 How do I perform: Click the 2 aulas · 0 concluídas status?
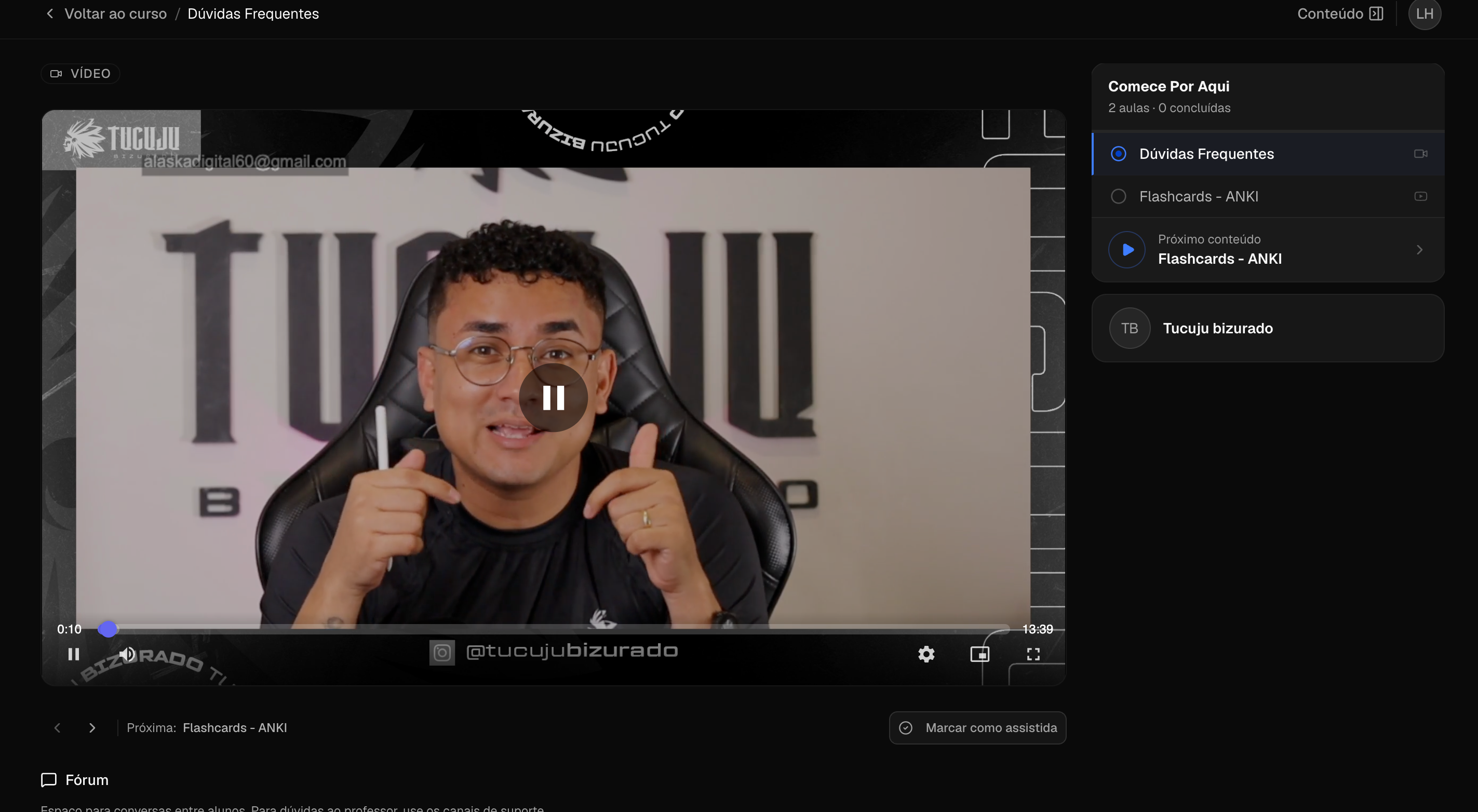click(1170, 108)
